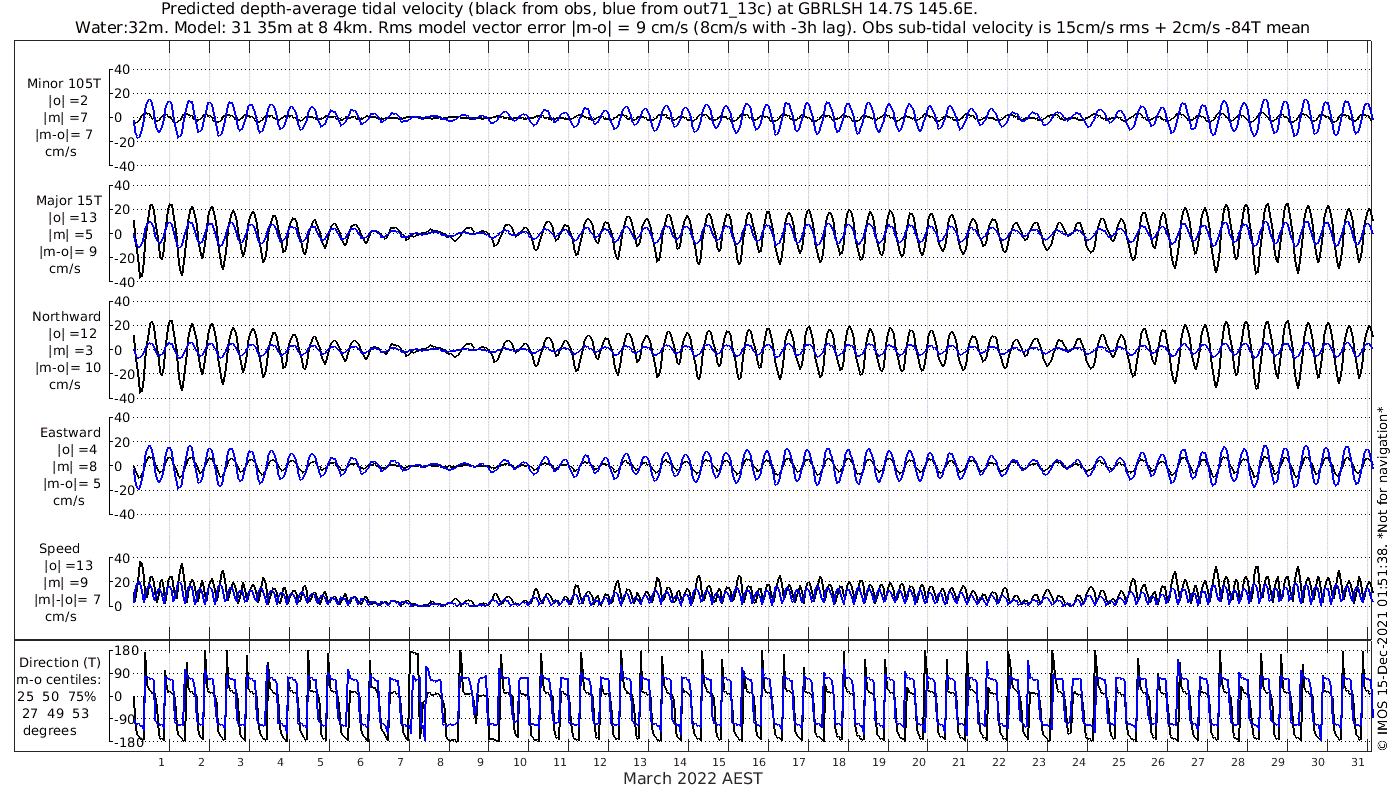
Task: Click day '18' on the date axis
Action: pos(839,762)
